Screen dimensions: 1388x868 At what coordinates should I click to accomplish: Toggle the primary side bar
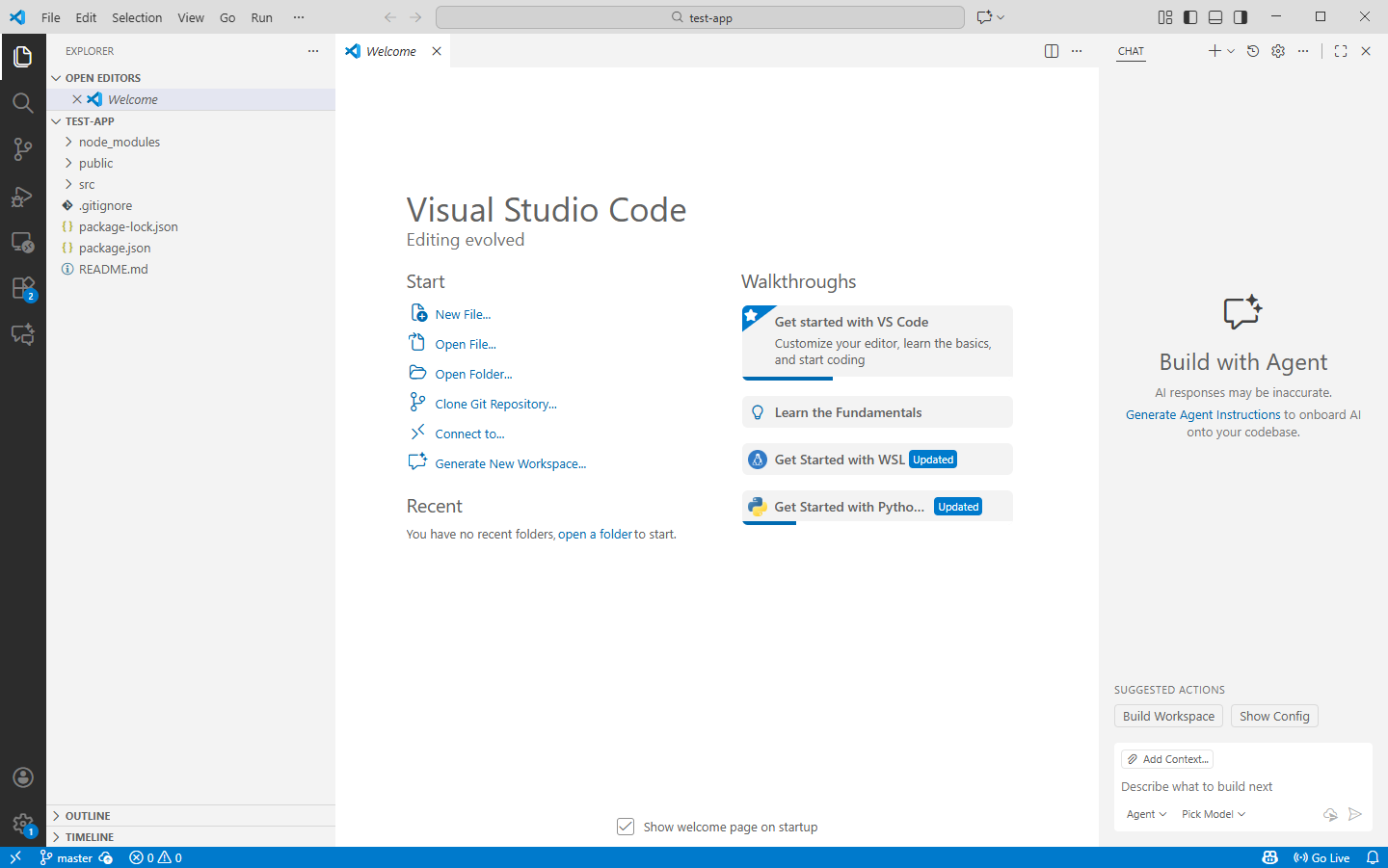click(1190, 17)
